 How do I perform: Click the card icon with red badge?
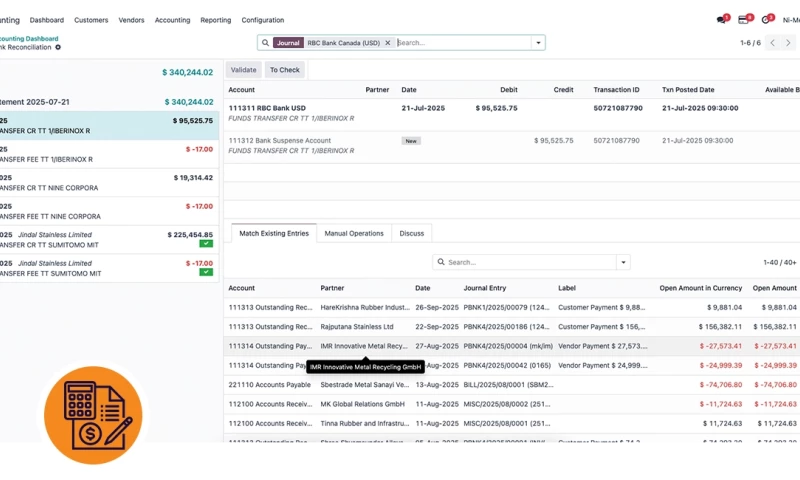coord(744,20)
